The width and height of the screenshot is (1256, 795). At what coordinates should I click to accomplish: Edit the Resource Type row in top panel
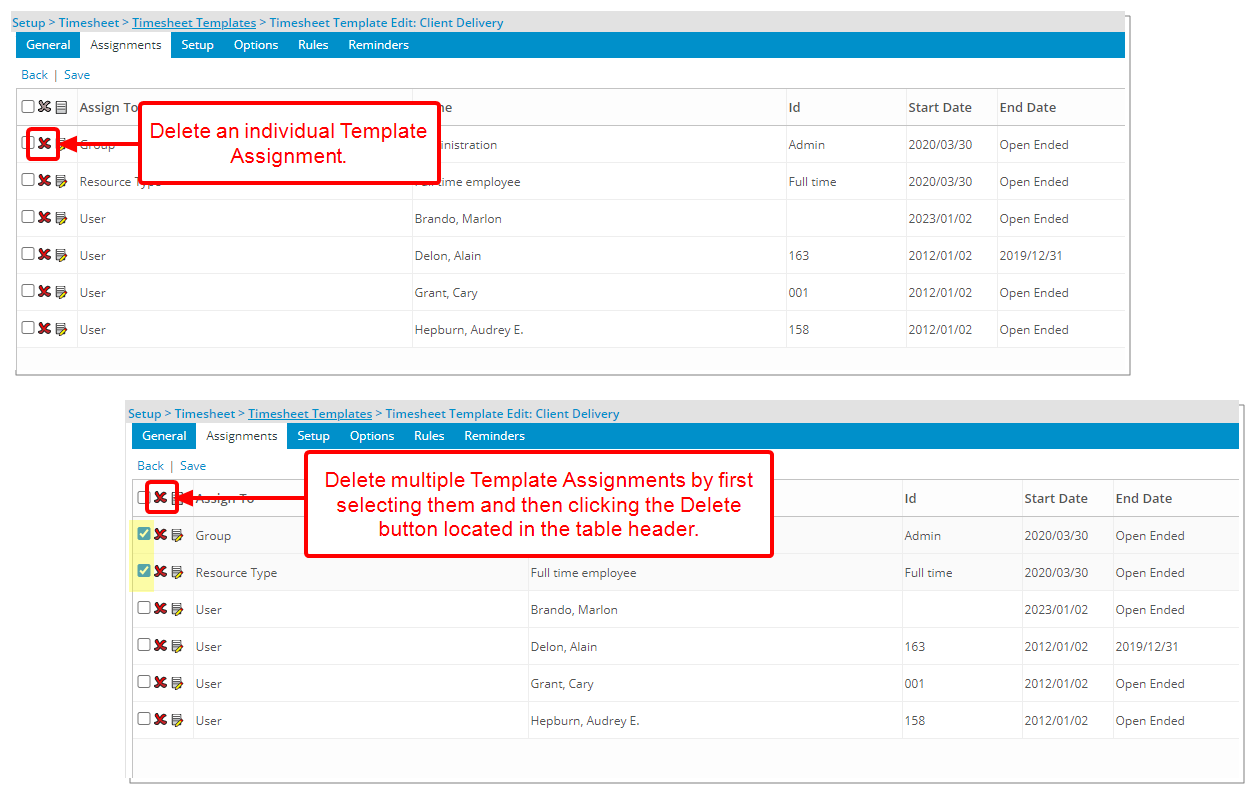(61, 182)
